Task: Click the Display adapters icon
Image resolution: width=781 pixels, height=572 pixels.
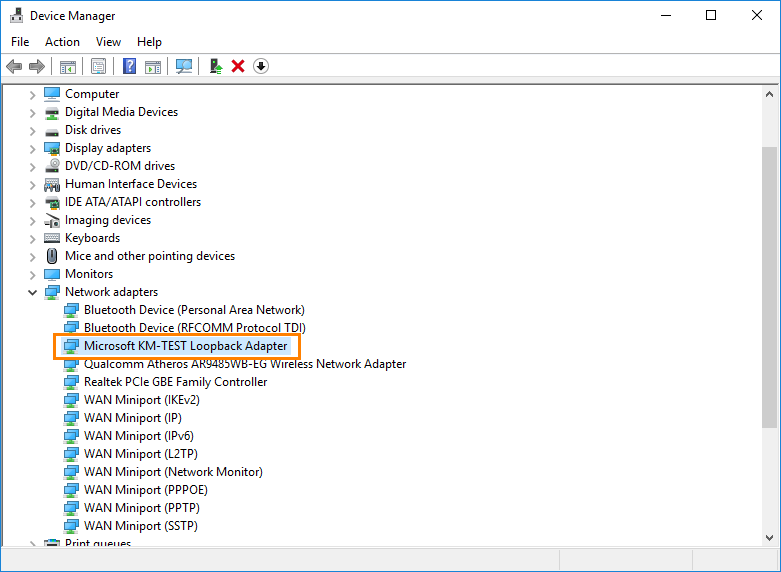Action: point(52,148)
